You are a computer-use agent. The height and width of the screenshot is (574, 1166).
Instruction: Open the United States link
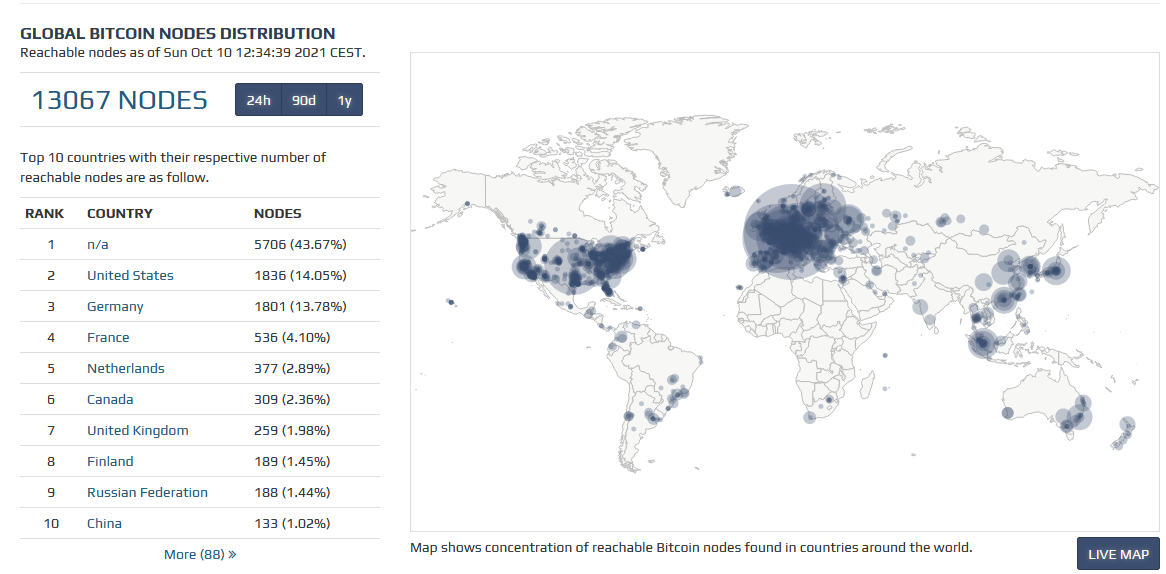click(130, 275)
